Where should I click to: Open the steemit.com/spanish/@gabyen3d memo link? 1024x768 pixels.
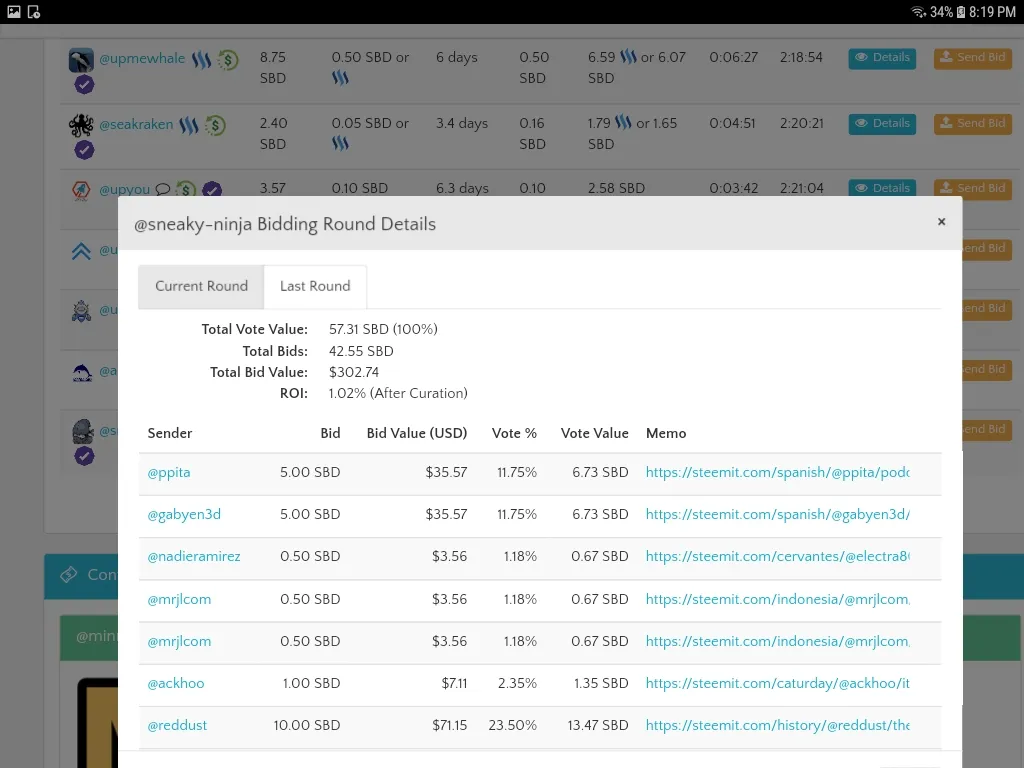[x=778, y=515]
